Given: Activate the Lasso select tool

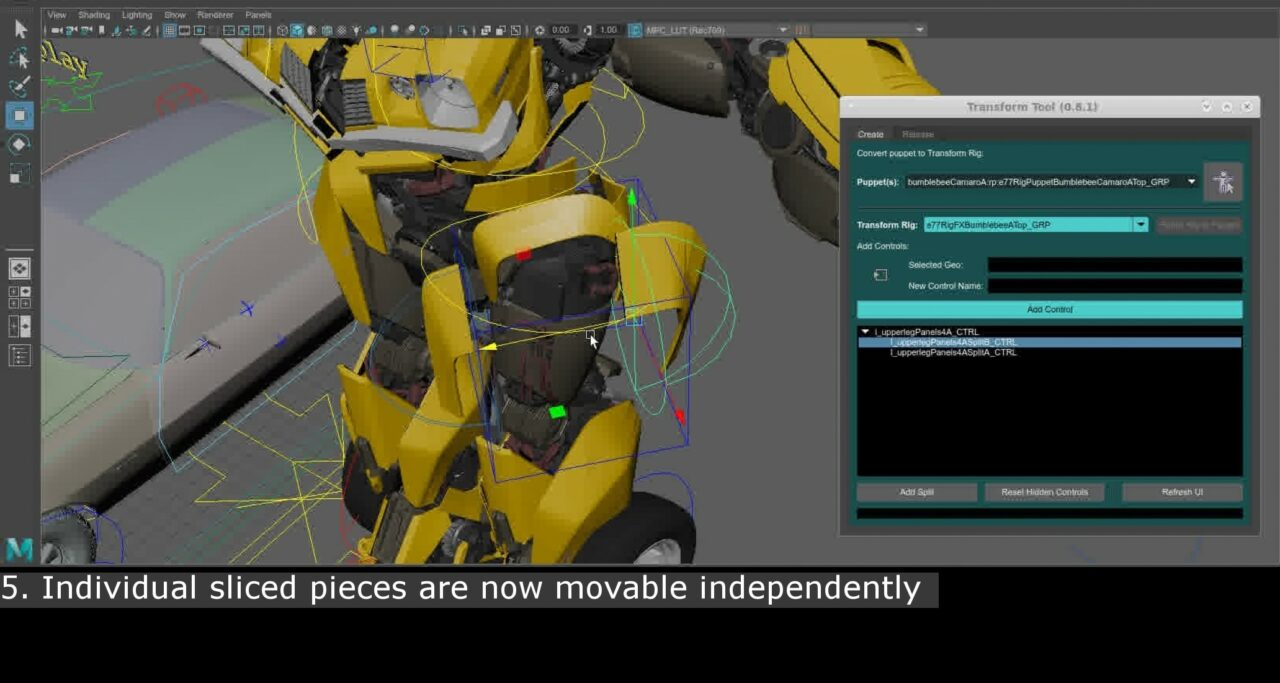Looking at the screenshot, I should [x=20, y=58].
